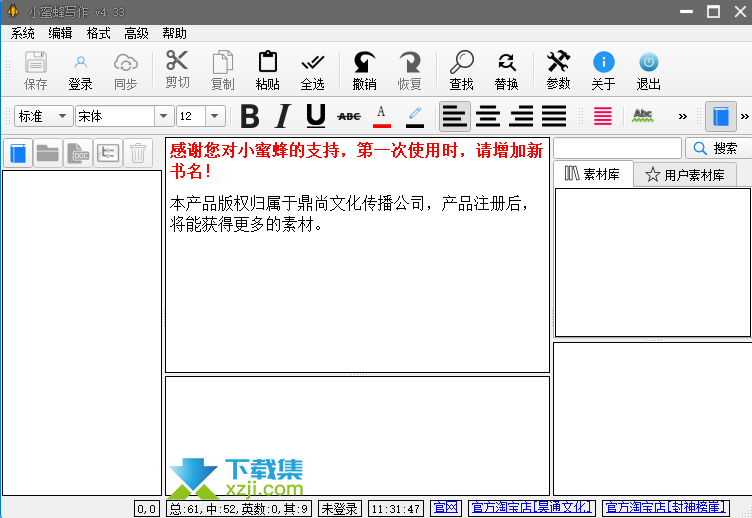Image resolution: width=752 pixels, height=518 pixels.
Task: Click the clock 11:31:47 in status bar
Action: click(x=396, y=508)
